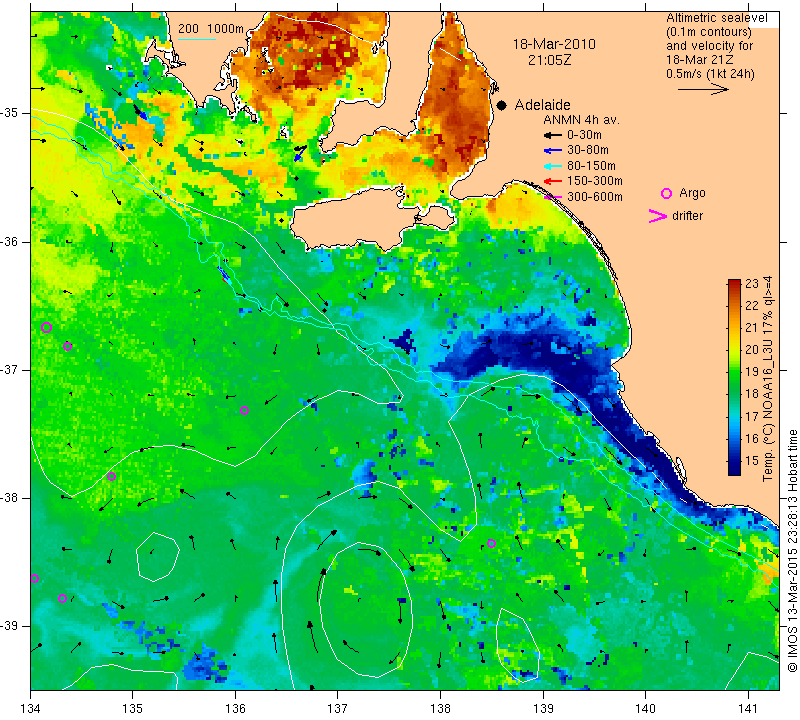
Task: Click the Adelaide label
Action: [542, 105]
